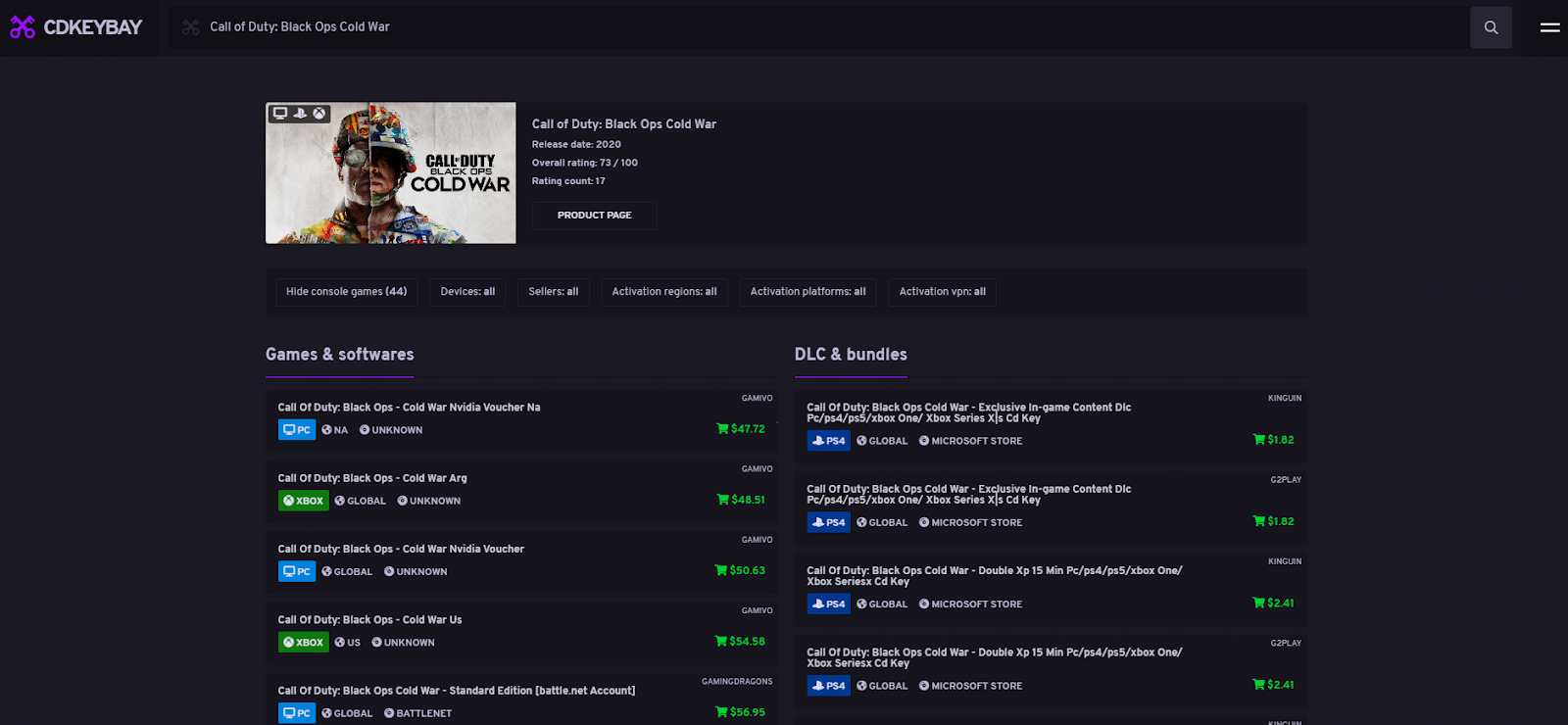Click the PC badge on Nvidia Voucher Na listing

[297, 430]
